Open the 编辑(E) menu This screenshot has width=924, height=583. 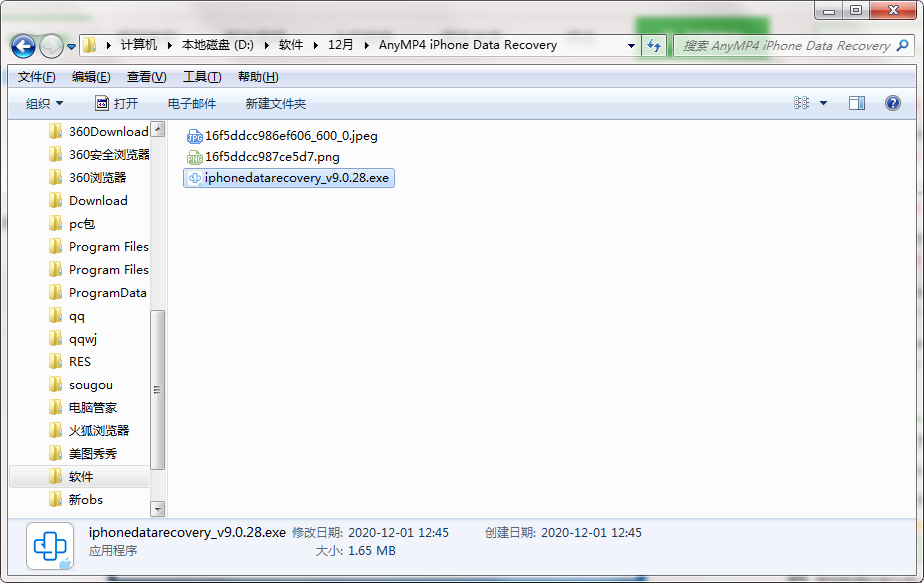pos(91,77)
